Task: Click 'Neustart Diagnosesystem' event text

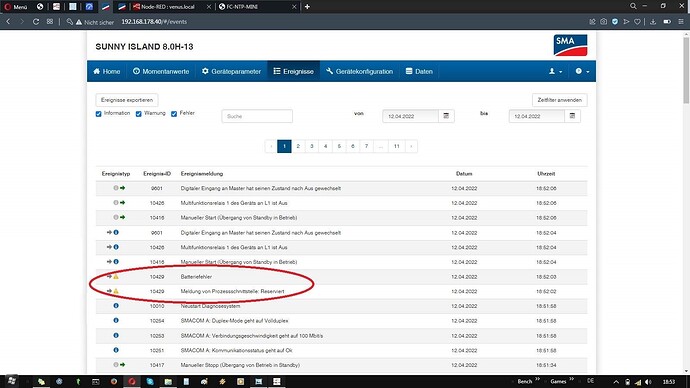Action: [210, 306]
